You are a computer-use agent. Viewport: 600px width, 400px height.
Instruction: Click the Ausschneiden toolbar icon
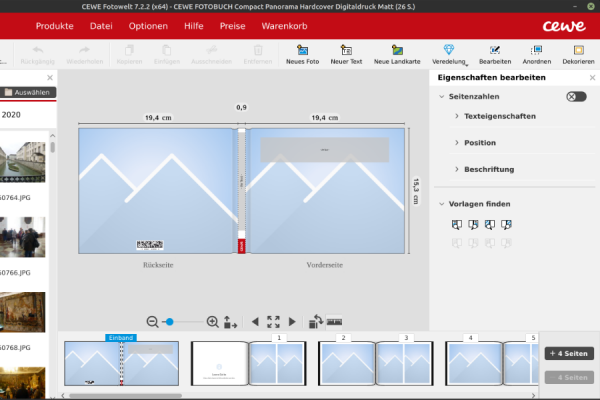[211, 51]
